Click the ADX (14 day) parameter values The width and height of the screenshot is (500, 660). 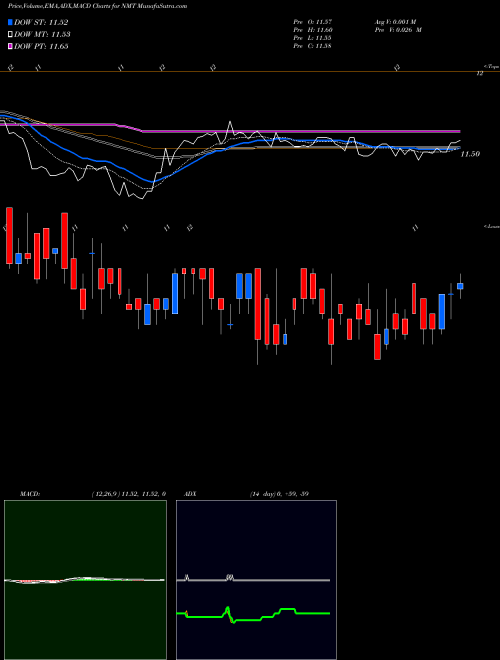[279, 494]
